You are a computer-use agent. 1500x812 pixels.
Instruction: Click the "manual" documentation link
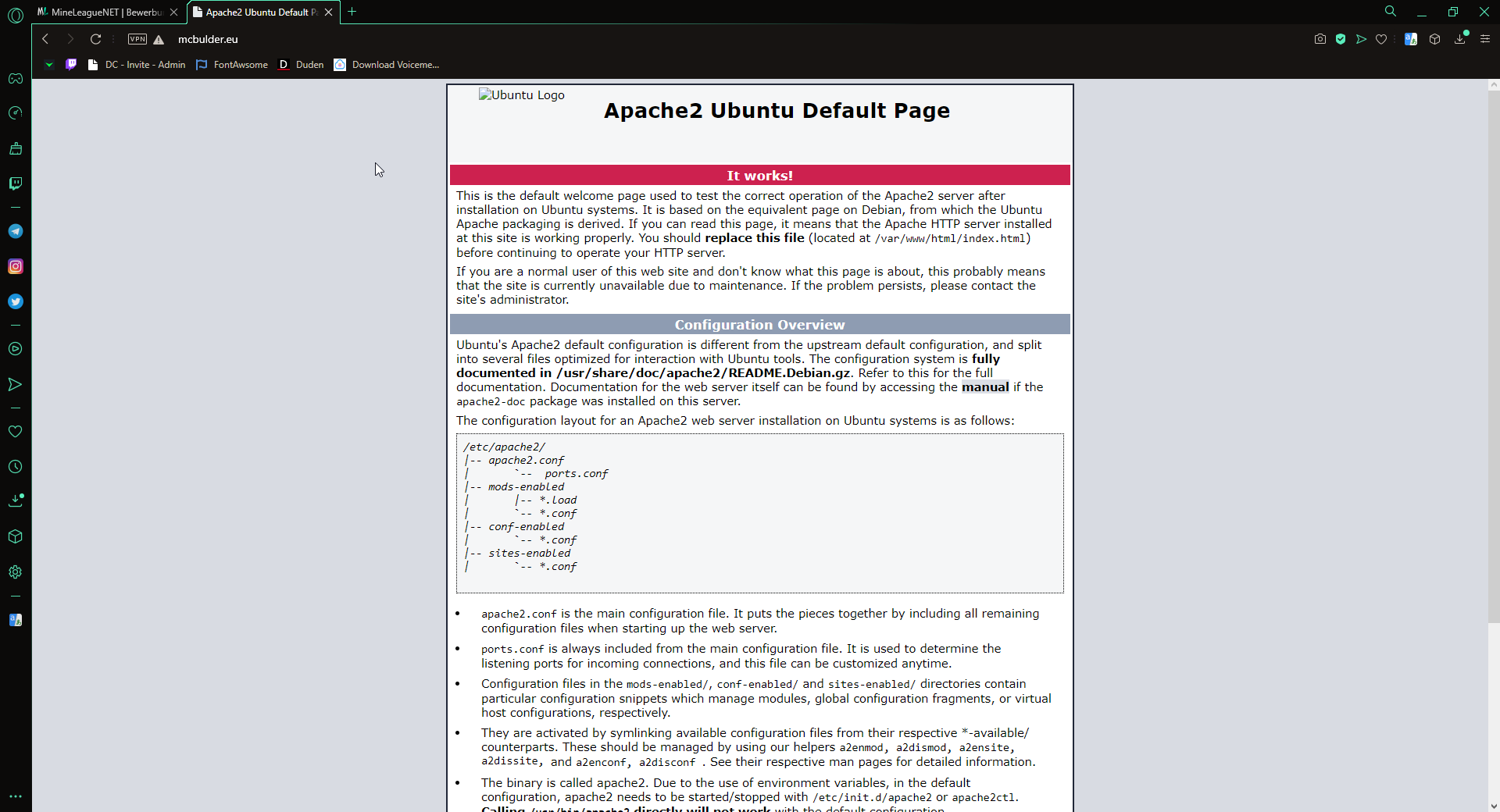click(984, 387)
